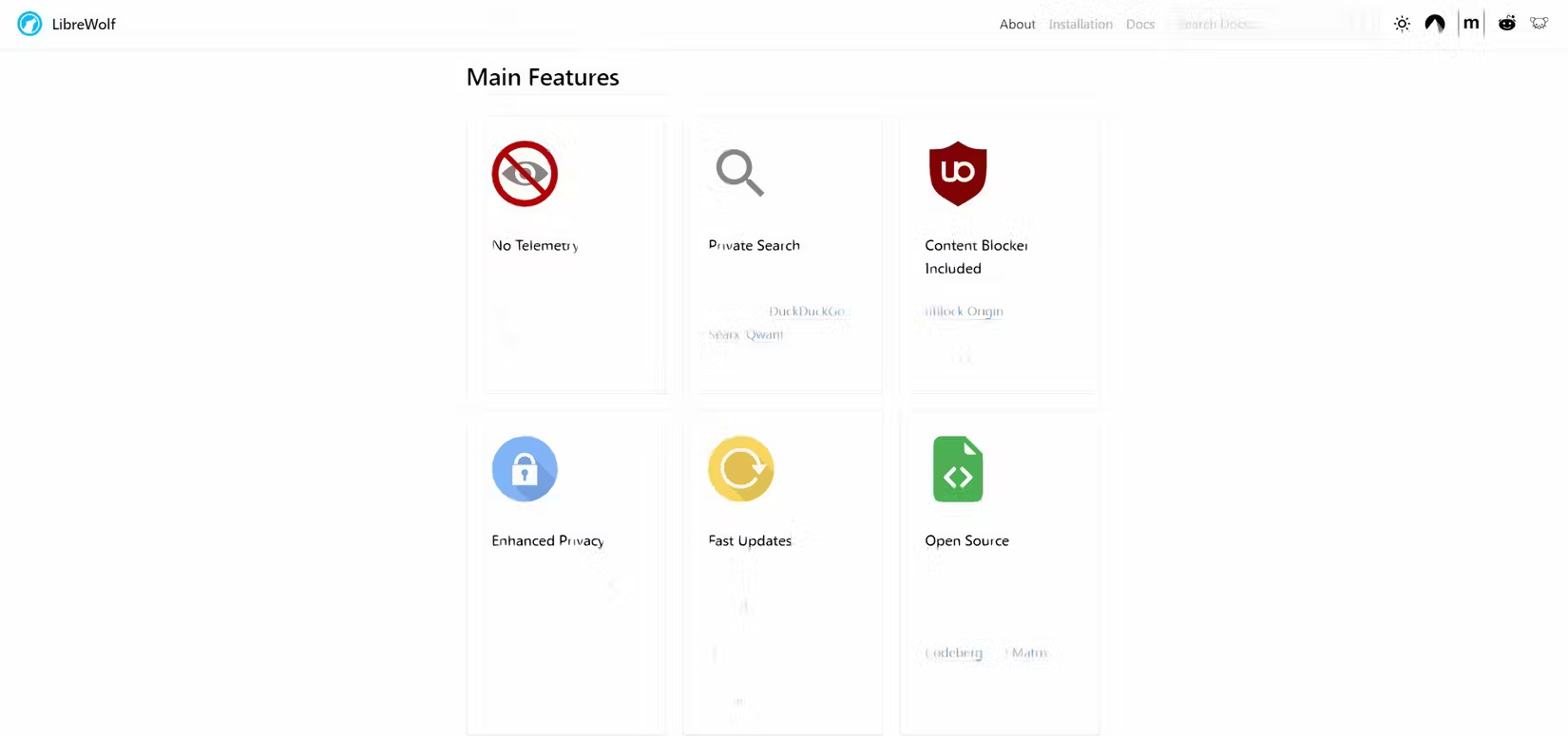
Task: Open the Codeberg mountain icon in header
Action: pos(1434,24)
